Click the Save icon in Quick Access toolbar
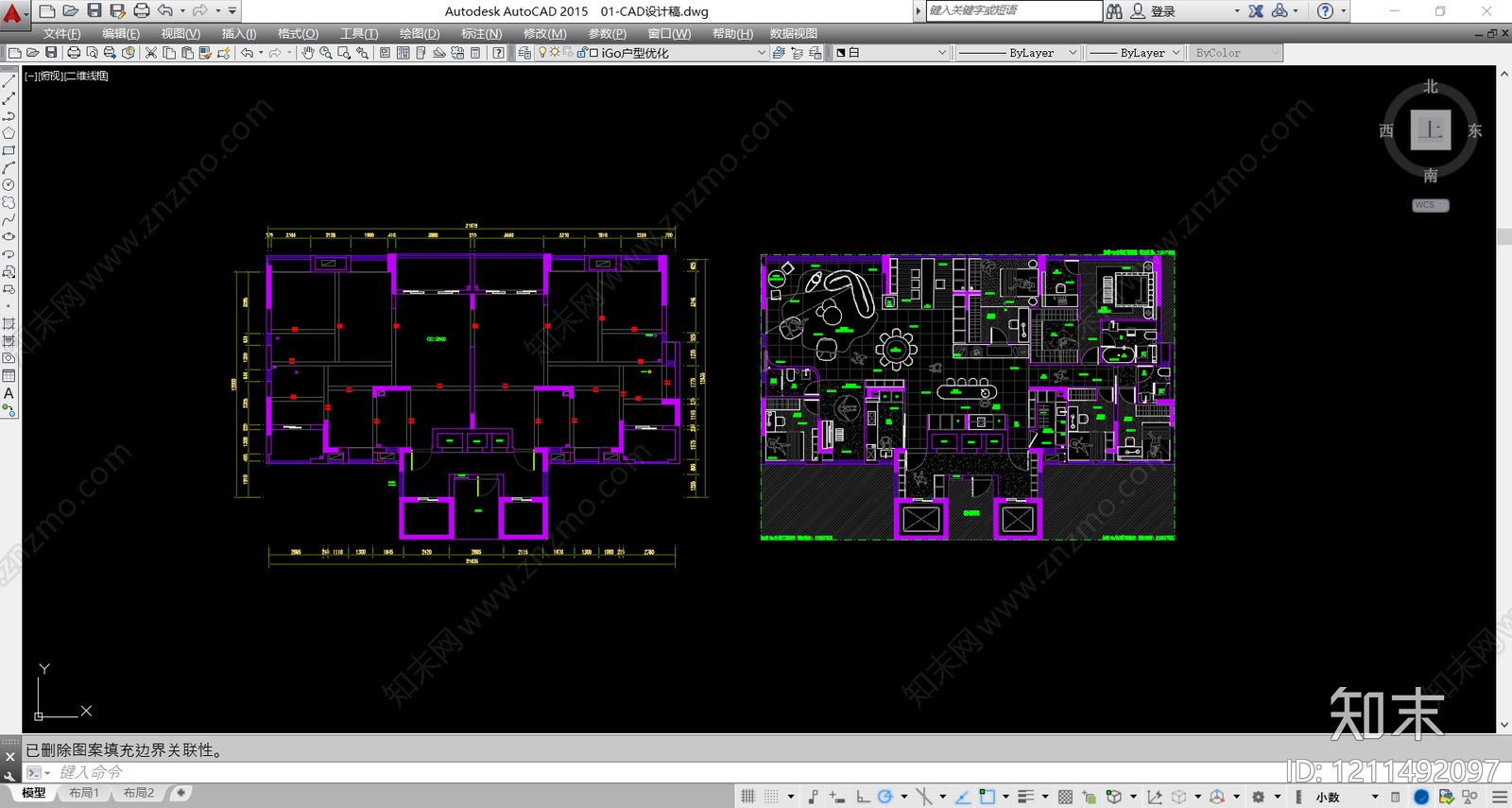Screen dimensions: 1512x808 (x=94, y=10)
